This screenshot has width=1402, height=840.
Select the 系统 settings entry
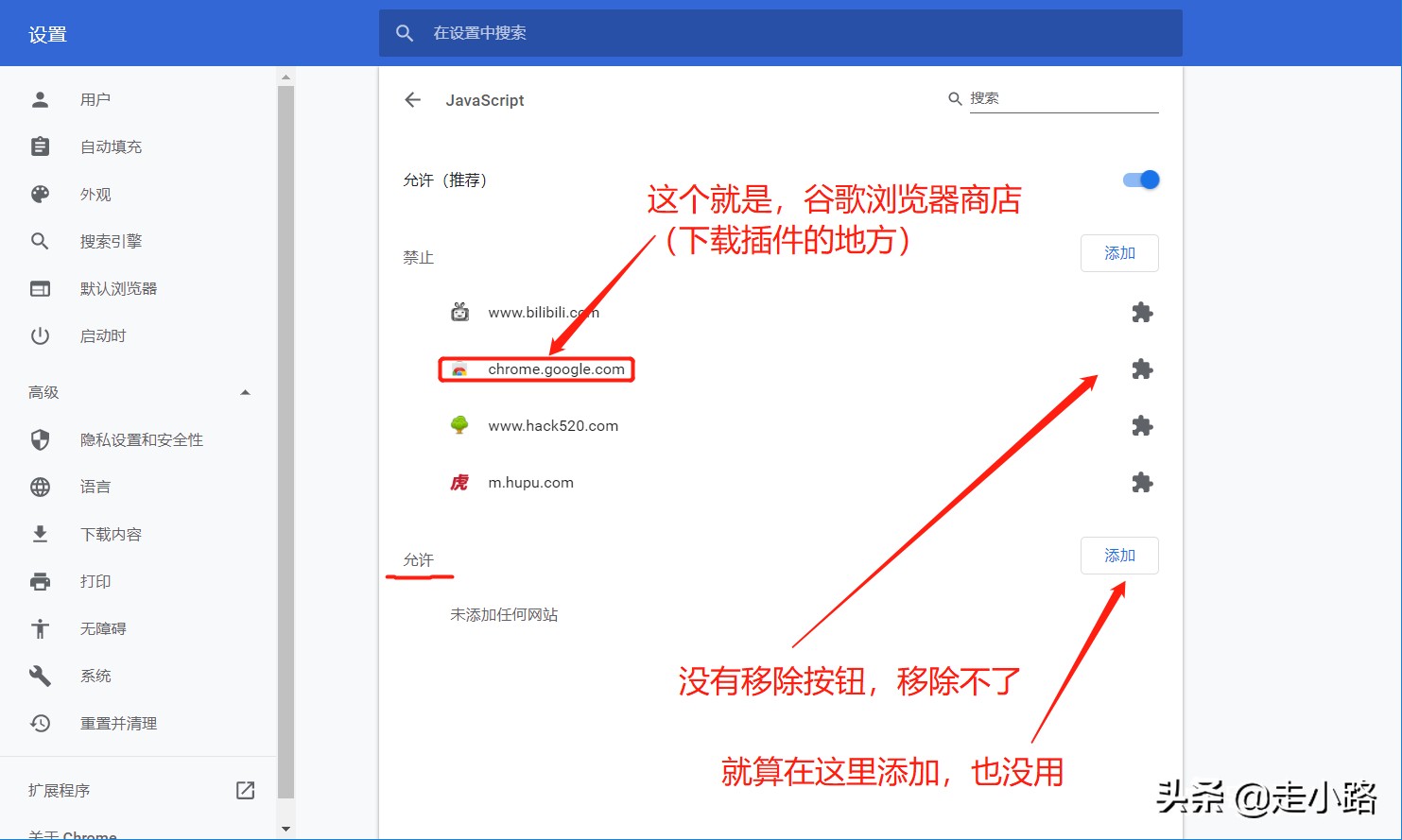[95, 676]
